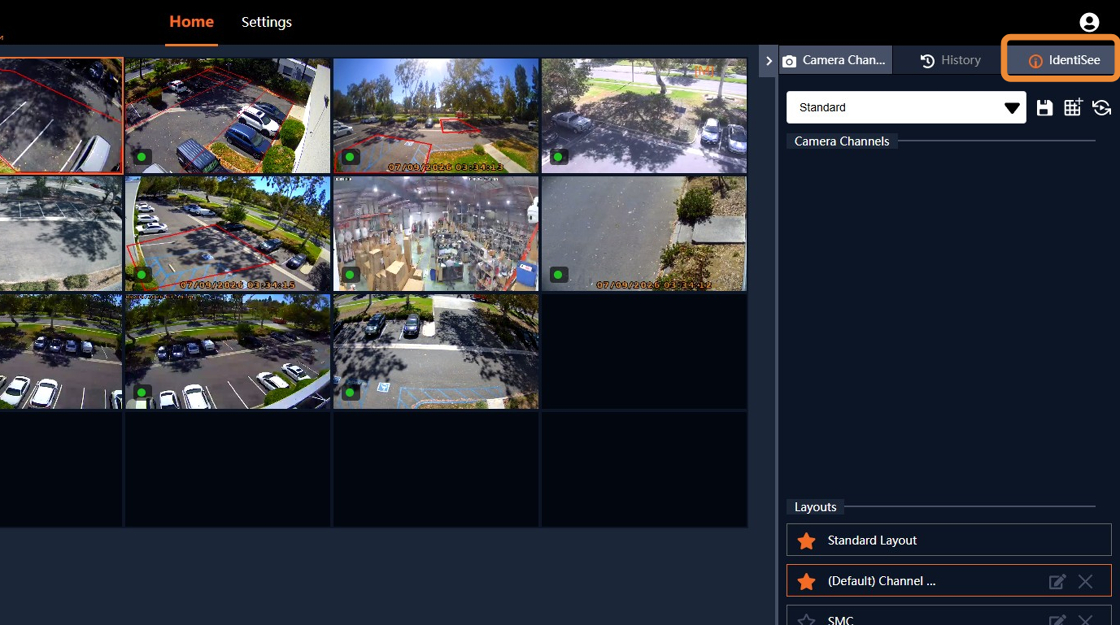The height and width of the screenshot is (625, 1120).
Task: Click green status indicator on warehouse feed
Action: [x=350, y=275]
